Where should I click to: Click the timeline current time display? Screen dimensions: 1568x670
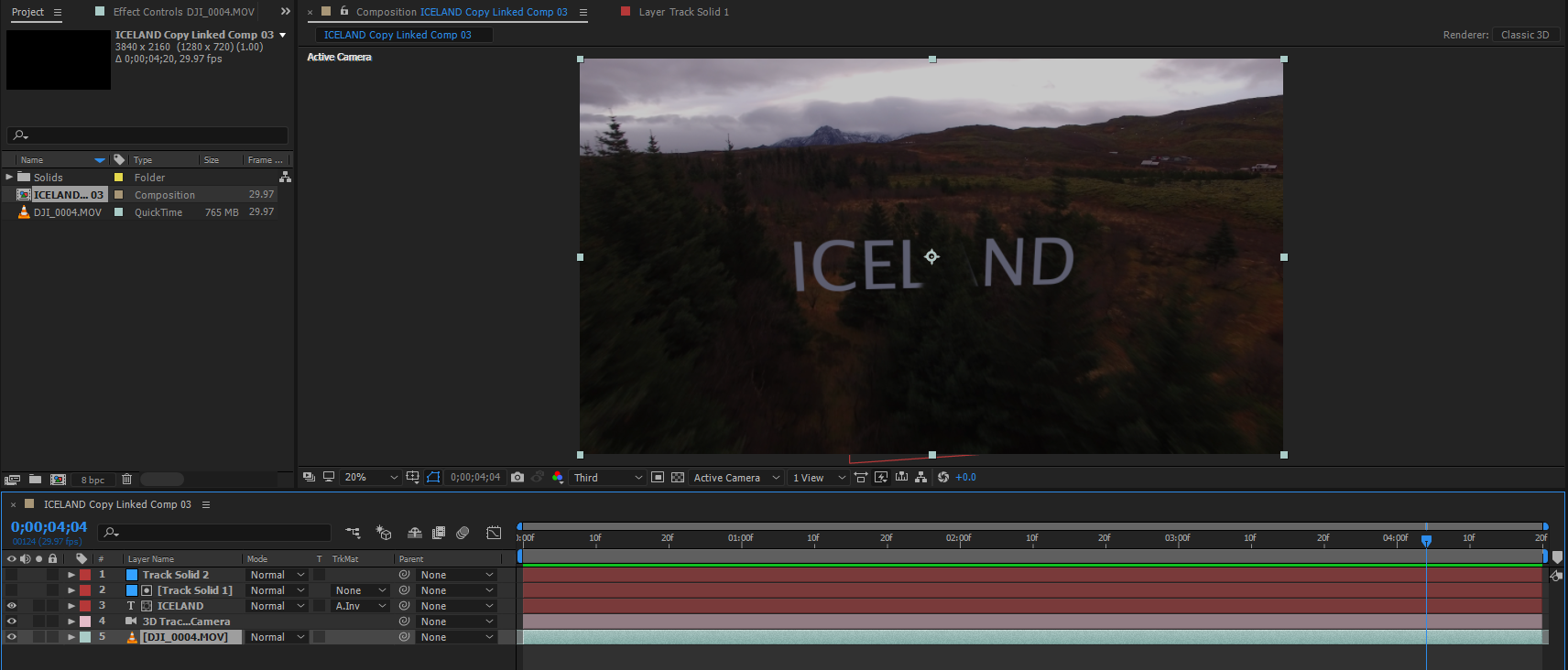[x=49, y=527]
